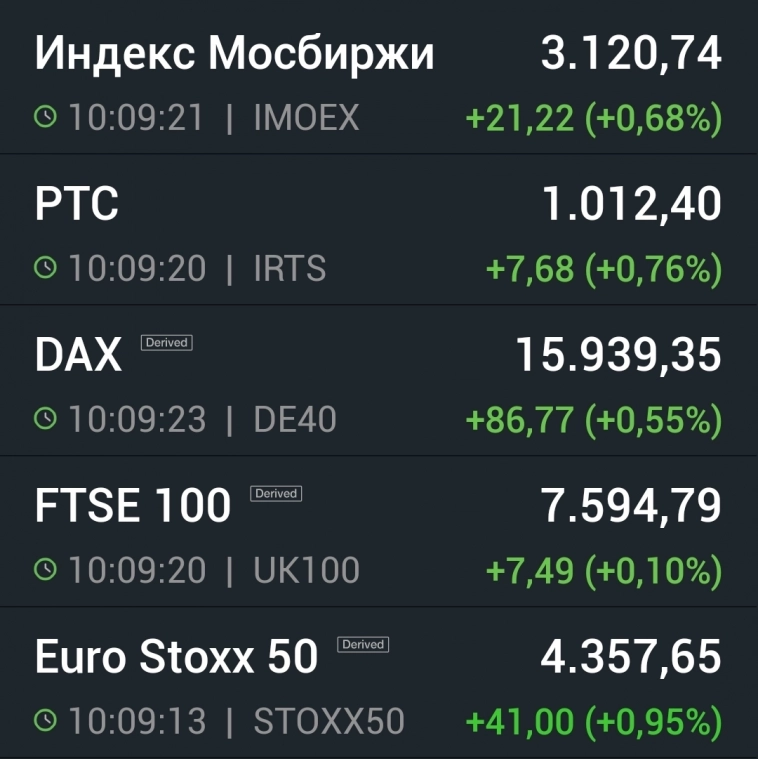Open the РТС index entry
758x759 pixels.
(76, 205)
